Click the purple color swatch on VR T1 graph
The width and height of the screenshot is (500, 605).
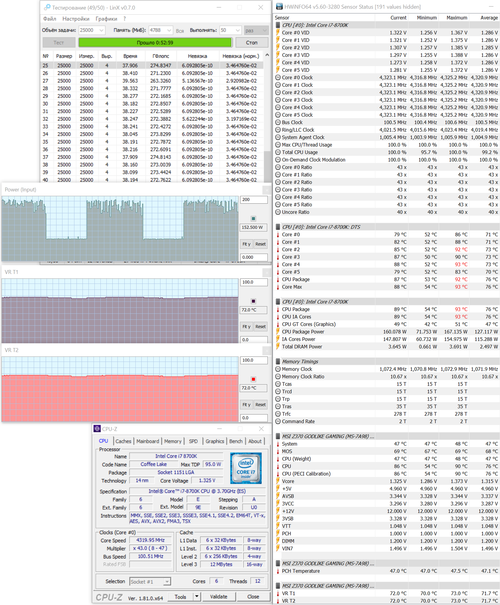coord(253,301)
